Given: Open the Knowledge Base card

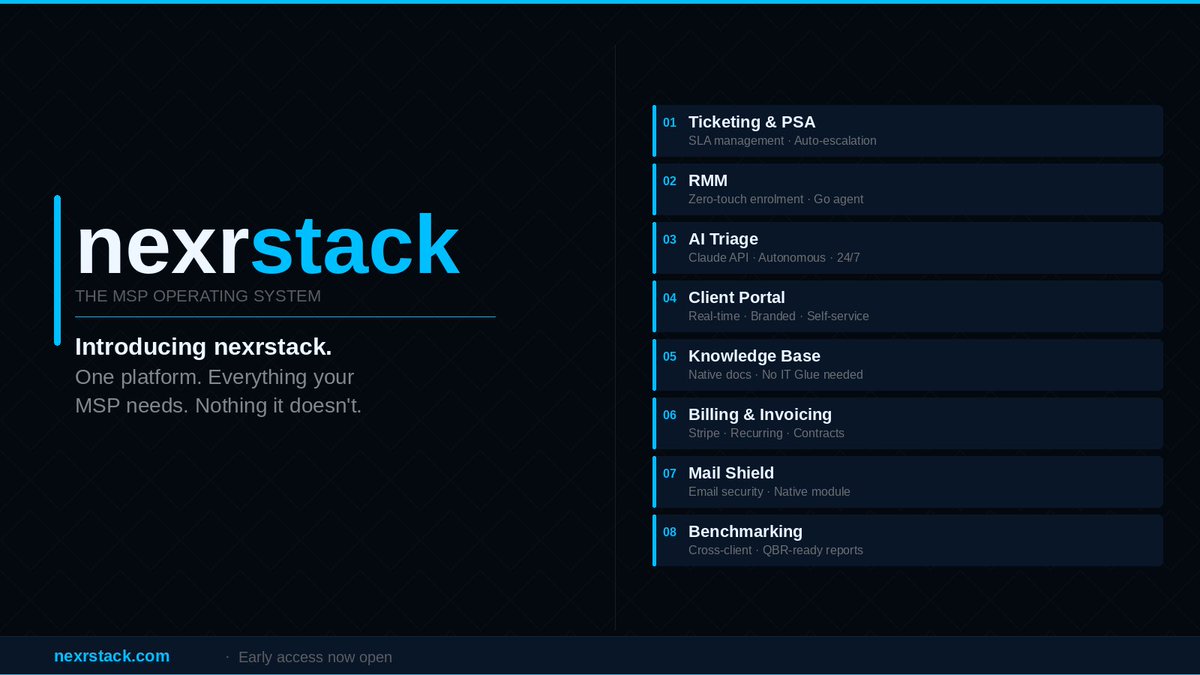Looking at the screenshot, I should (908, 365).
